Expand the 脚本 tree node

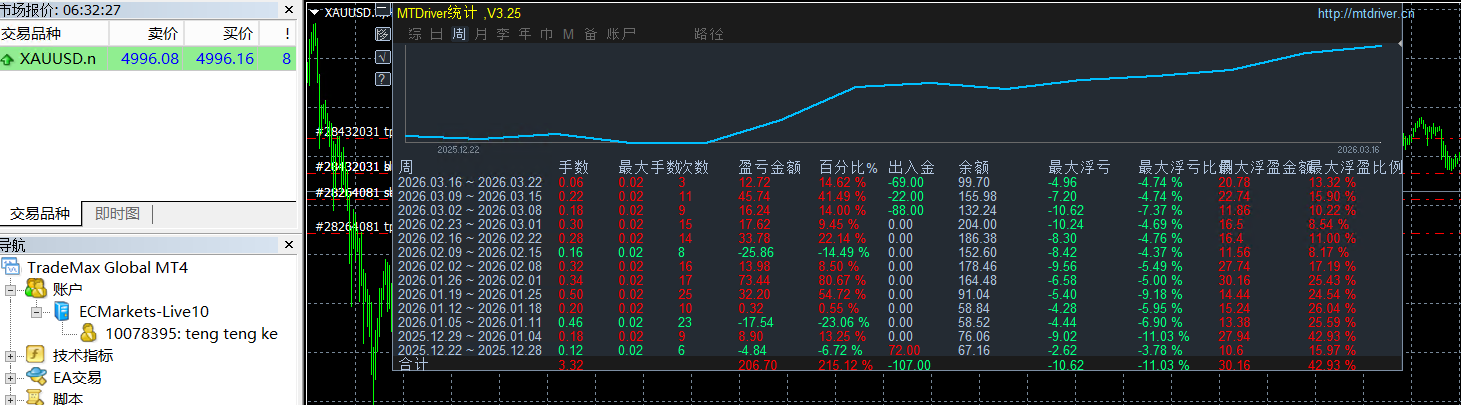pos(11,398)
